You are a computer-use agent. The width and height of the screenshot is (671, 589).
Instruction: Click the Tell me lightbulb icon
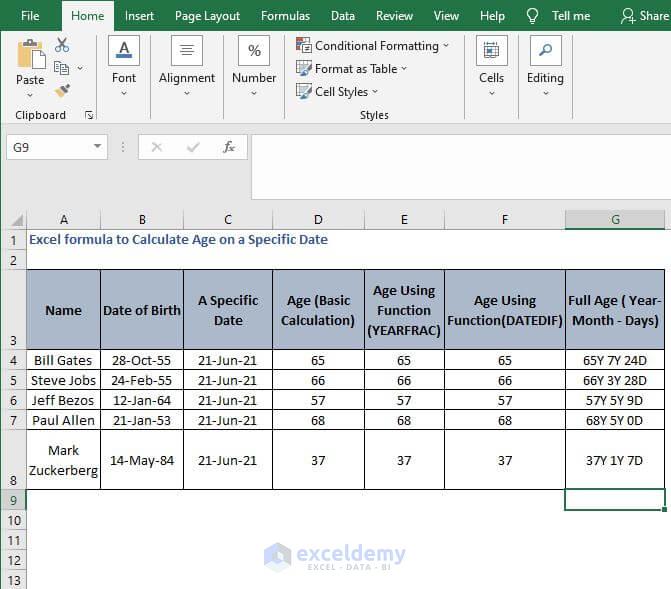pyautogui.click(x=532, y=16)
